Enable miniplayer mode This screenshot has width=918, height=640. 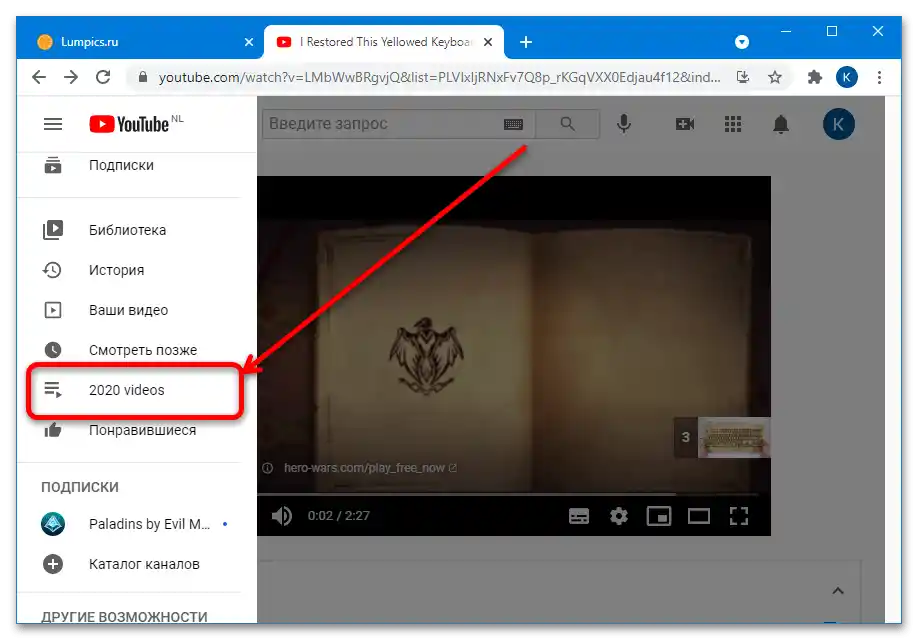[659, 516]
